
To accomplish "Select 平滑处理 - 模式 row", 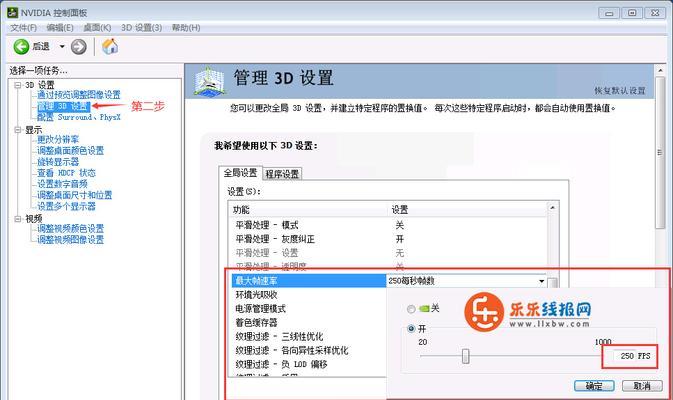I will click(389, 225).
